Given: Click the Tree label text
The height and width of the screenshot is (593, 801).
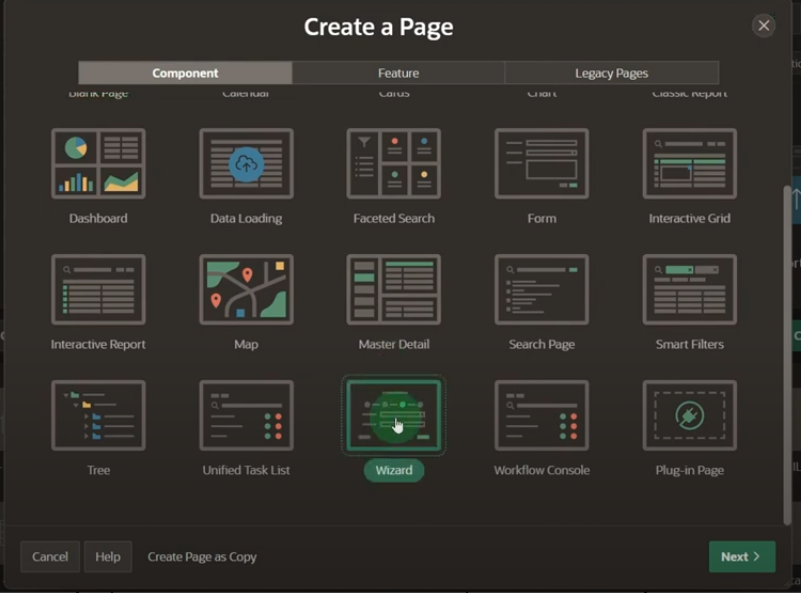Looking at the screenshot, I should pyautogui.click(x=98, y=470).
